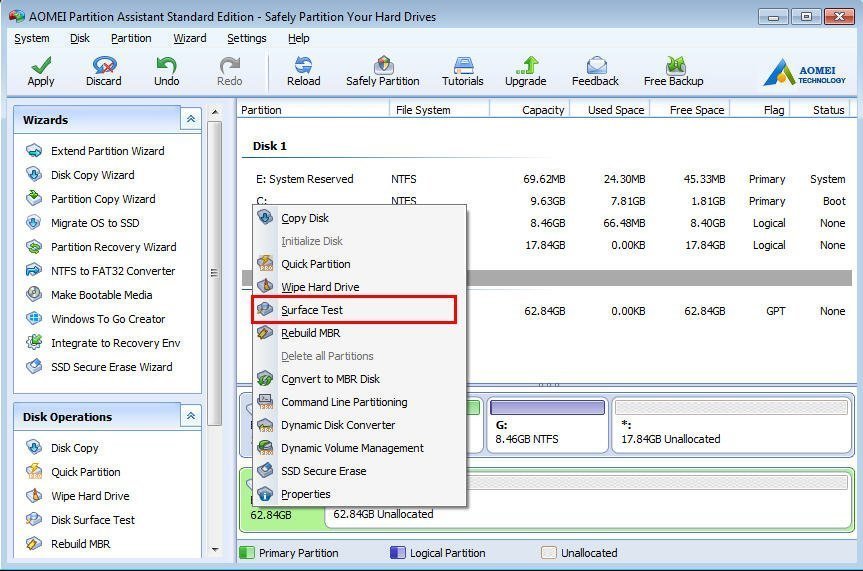Launch the Partition Copy Wizard
863x571 pixels.
click(x=103, y=199)
